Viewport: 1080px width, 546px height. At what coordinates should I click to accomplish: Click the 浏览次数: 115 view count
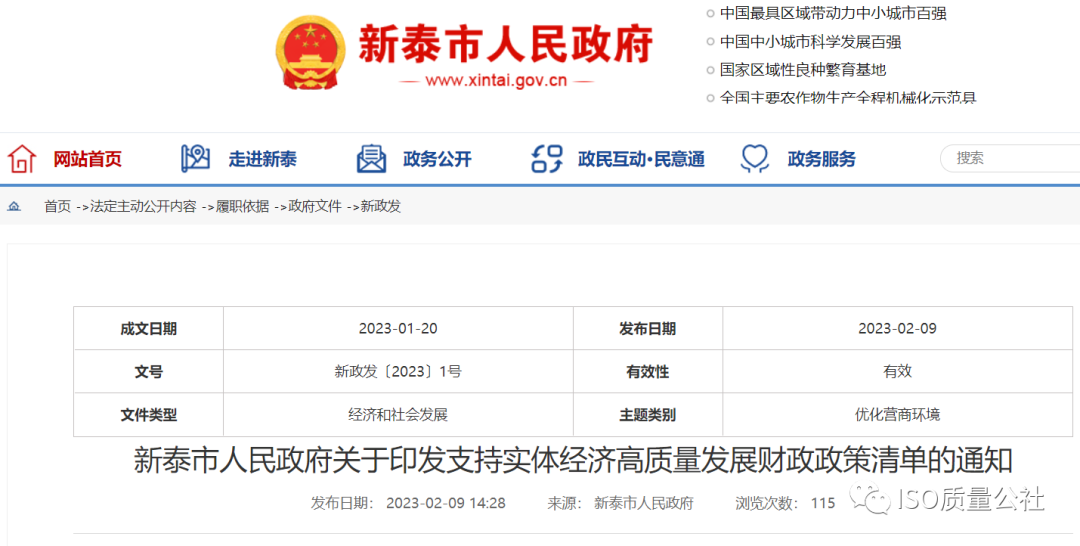click(785, 503)
